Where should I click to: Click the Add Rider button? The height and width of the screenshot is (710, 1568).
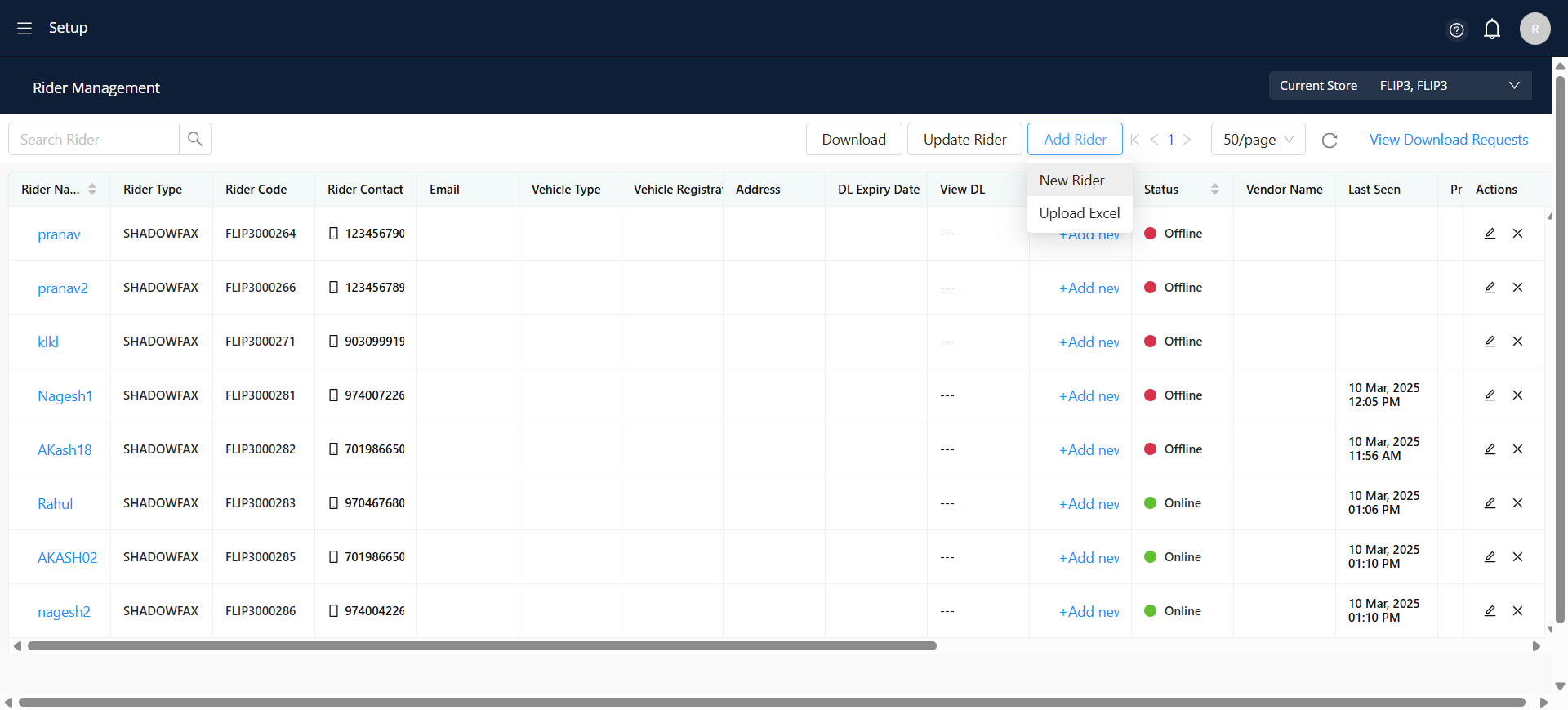pyautogui.click(x=1075, y=140)
